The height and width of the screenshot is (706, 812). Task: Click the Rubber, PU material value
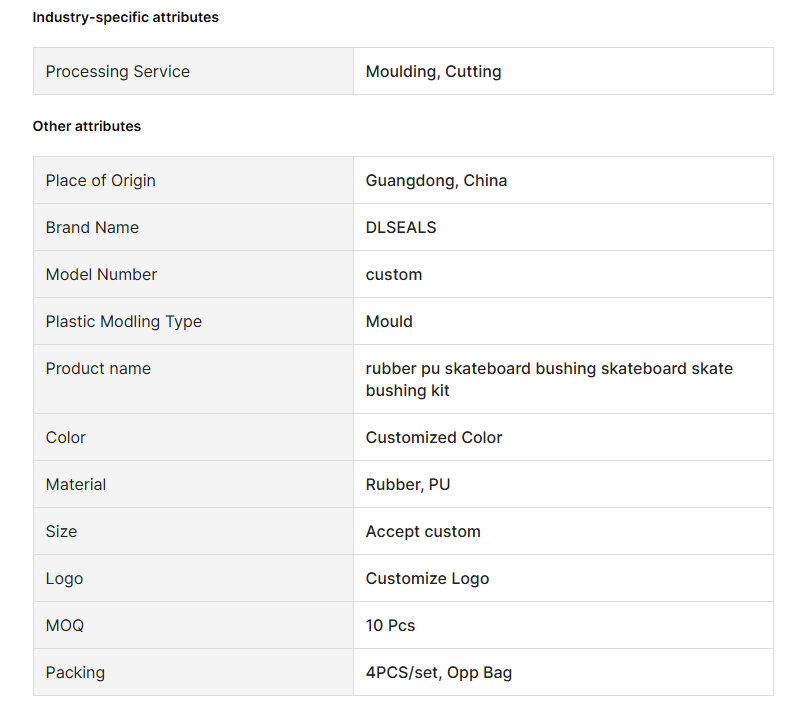tap(408, 484)
